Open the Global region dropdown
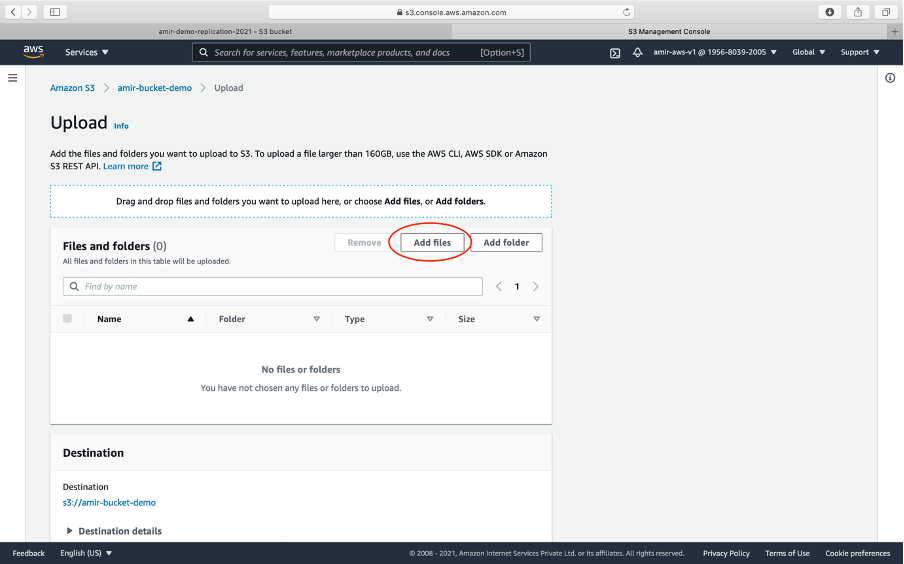The width and height of the screenshot is (904, 564). pyautogui.click(x=808, y=52)
